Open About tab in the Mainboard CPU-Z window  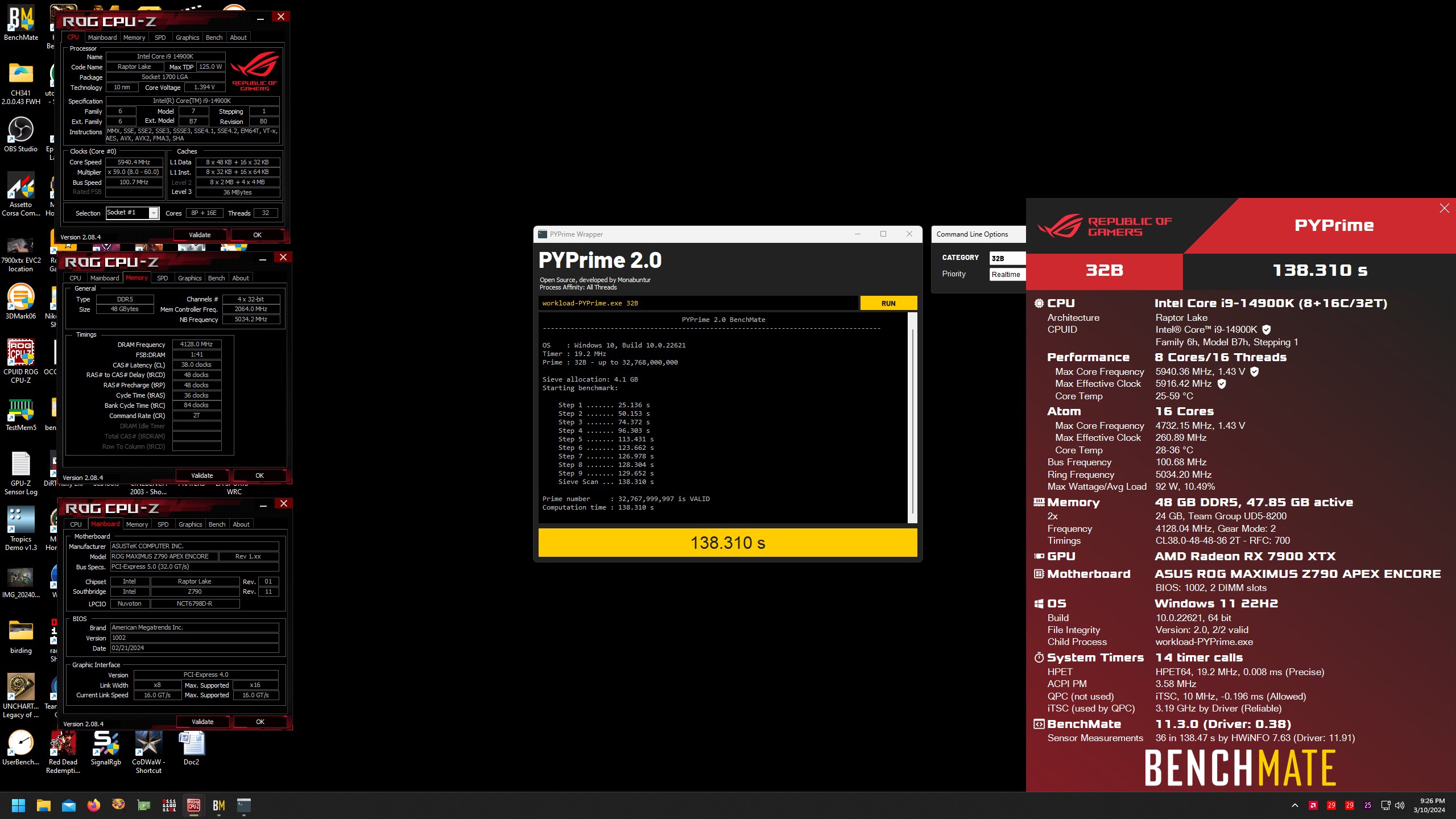[x=241, y=524]
